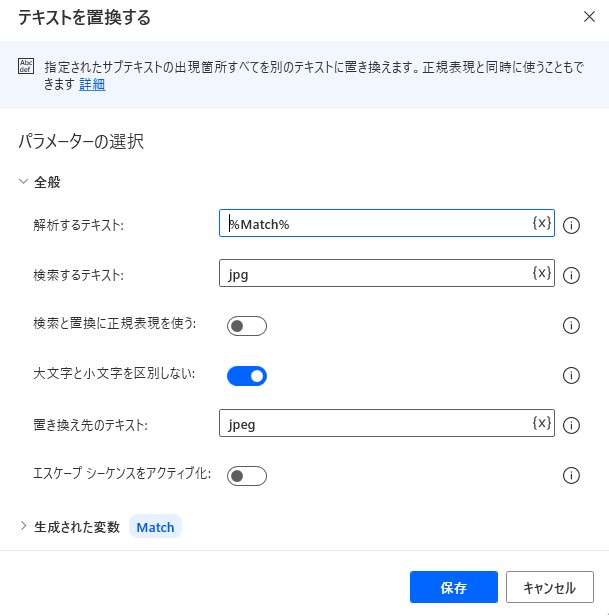Collapse the 全般 section
The height and width of the screenshot is (616, 609).
pos(24,182)
